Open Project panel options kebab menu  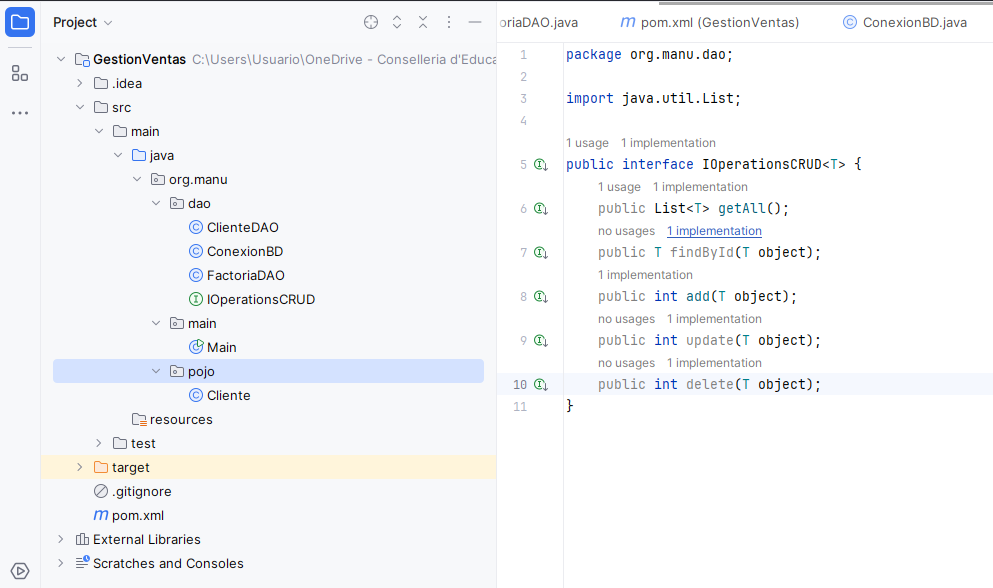coord(449,23)
